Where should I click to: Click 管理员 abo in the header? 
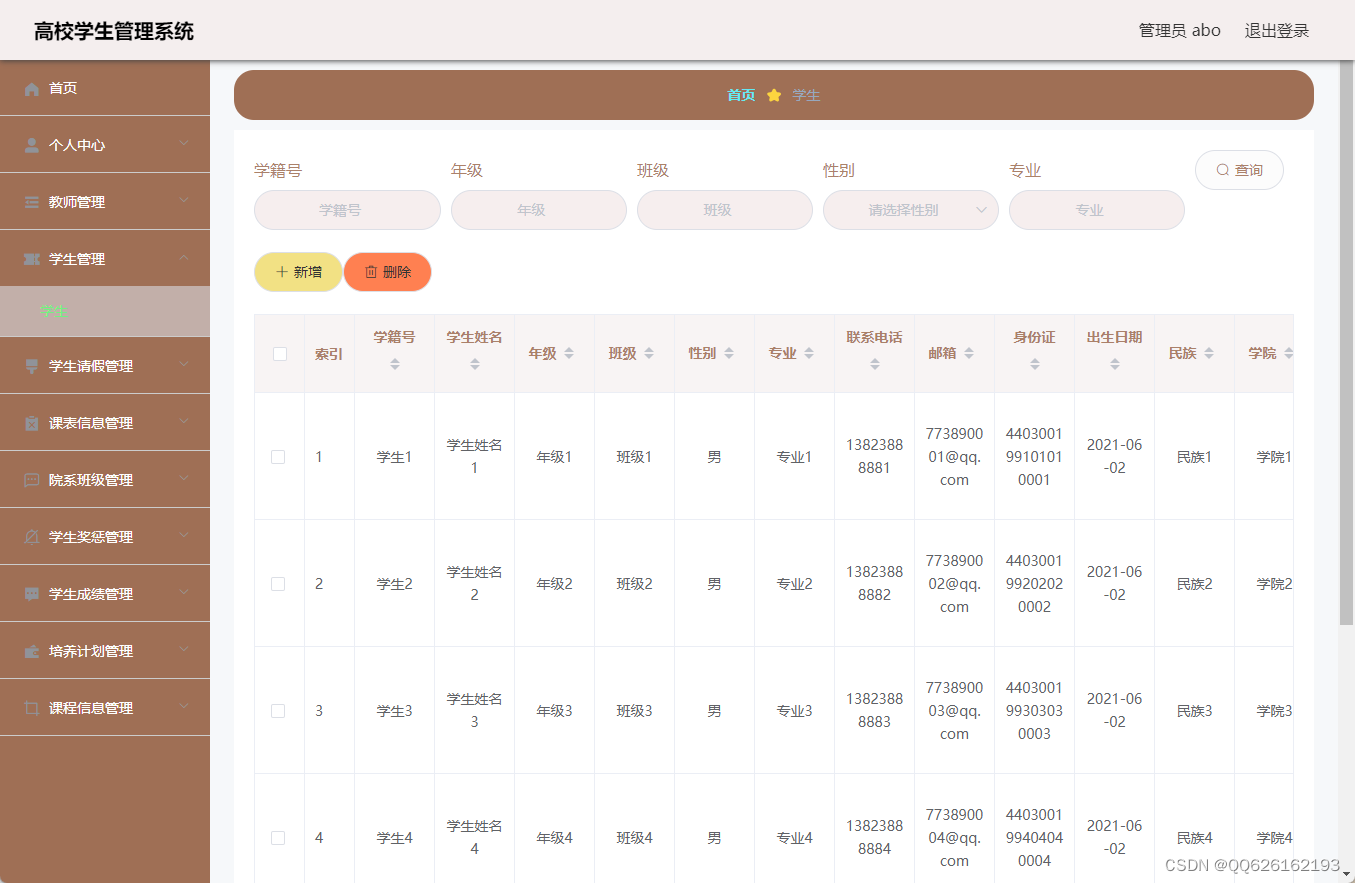click(1180, 30)
